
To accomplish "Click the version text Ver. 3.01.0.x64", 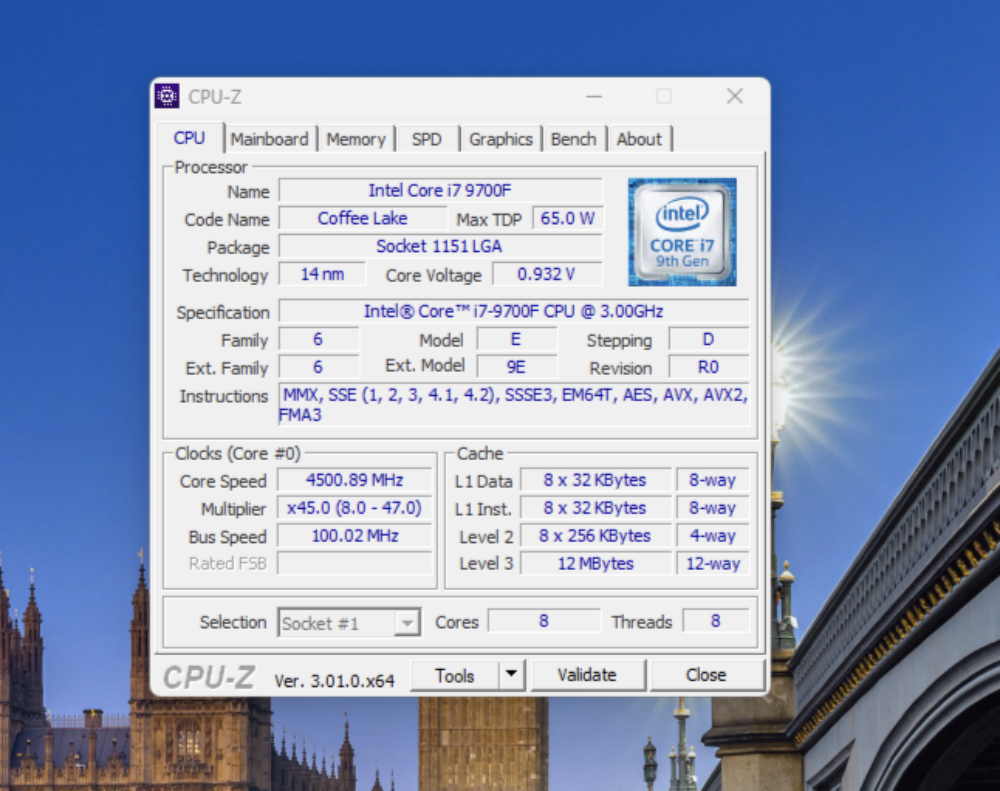I will click(x=334, y=681).
